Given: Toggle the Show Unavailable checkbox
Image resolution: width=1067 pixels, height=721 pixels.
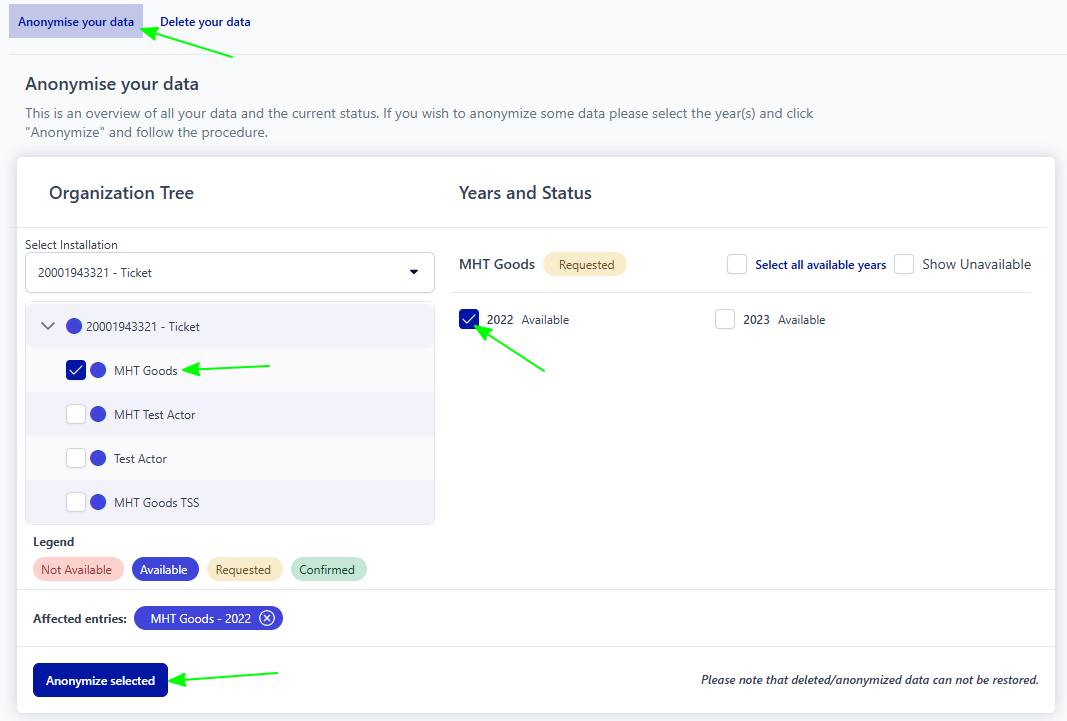Looking at the screenshot, I should tap(904, 264).
